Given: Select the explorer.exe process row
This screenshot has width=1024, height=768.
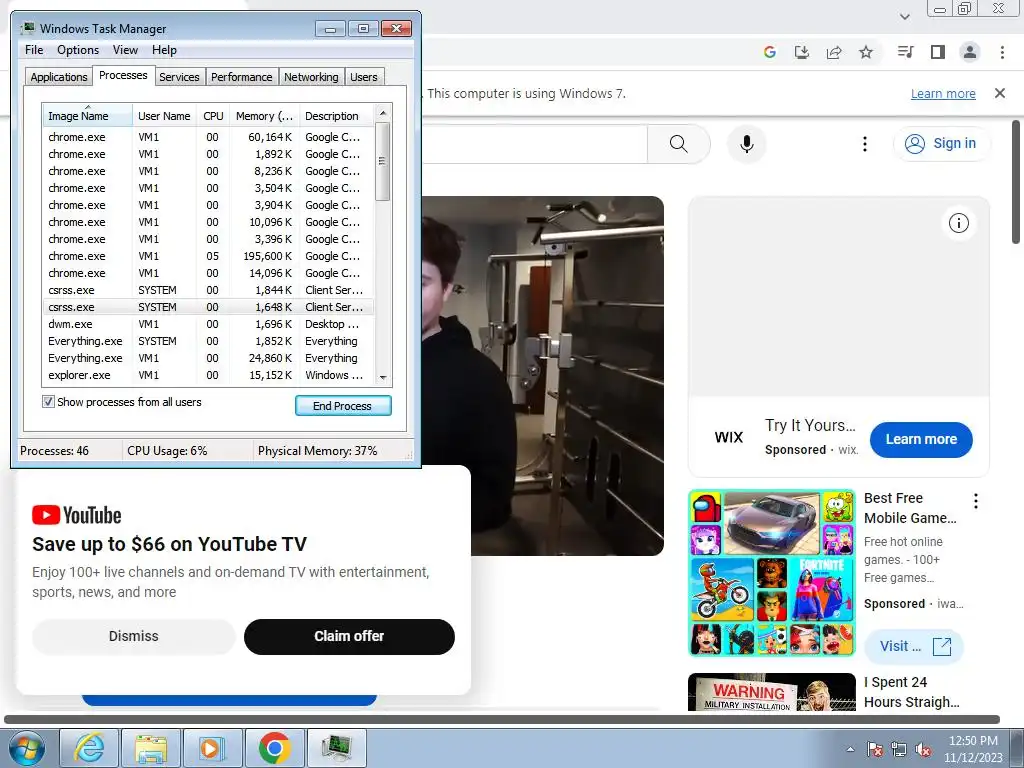Looking at the screenshot, I should pos(209,375).
